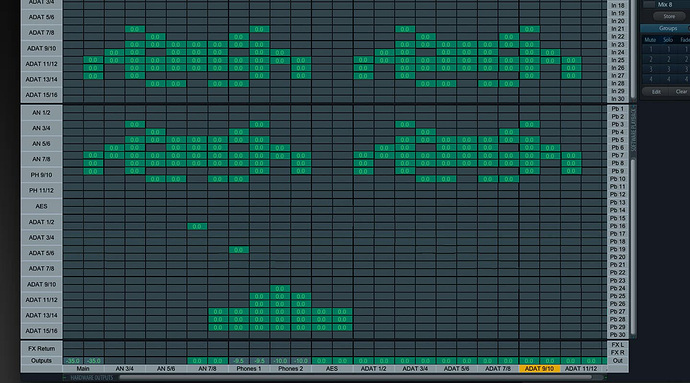690x383 pixels.
Task: Click the 0.0 routing cell in Pb 24 row
Action: (x=280, y=289)
